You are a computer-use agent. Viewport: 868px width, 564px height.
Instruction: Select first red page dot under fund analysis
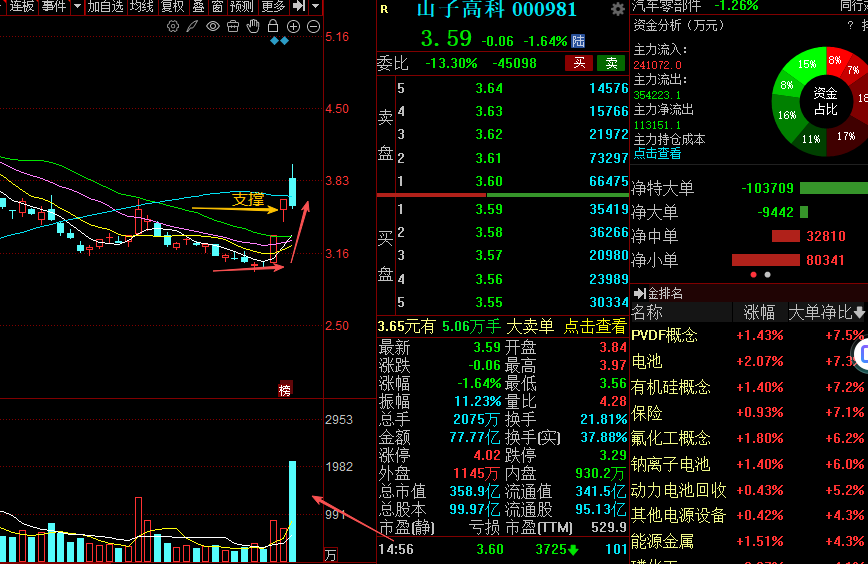coord(753,275)
